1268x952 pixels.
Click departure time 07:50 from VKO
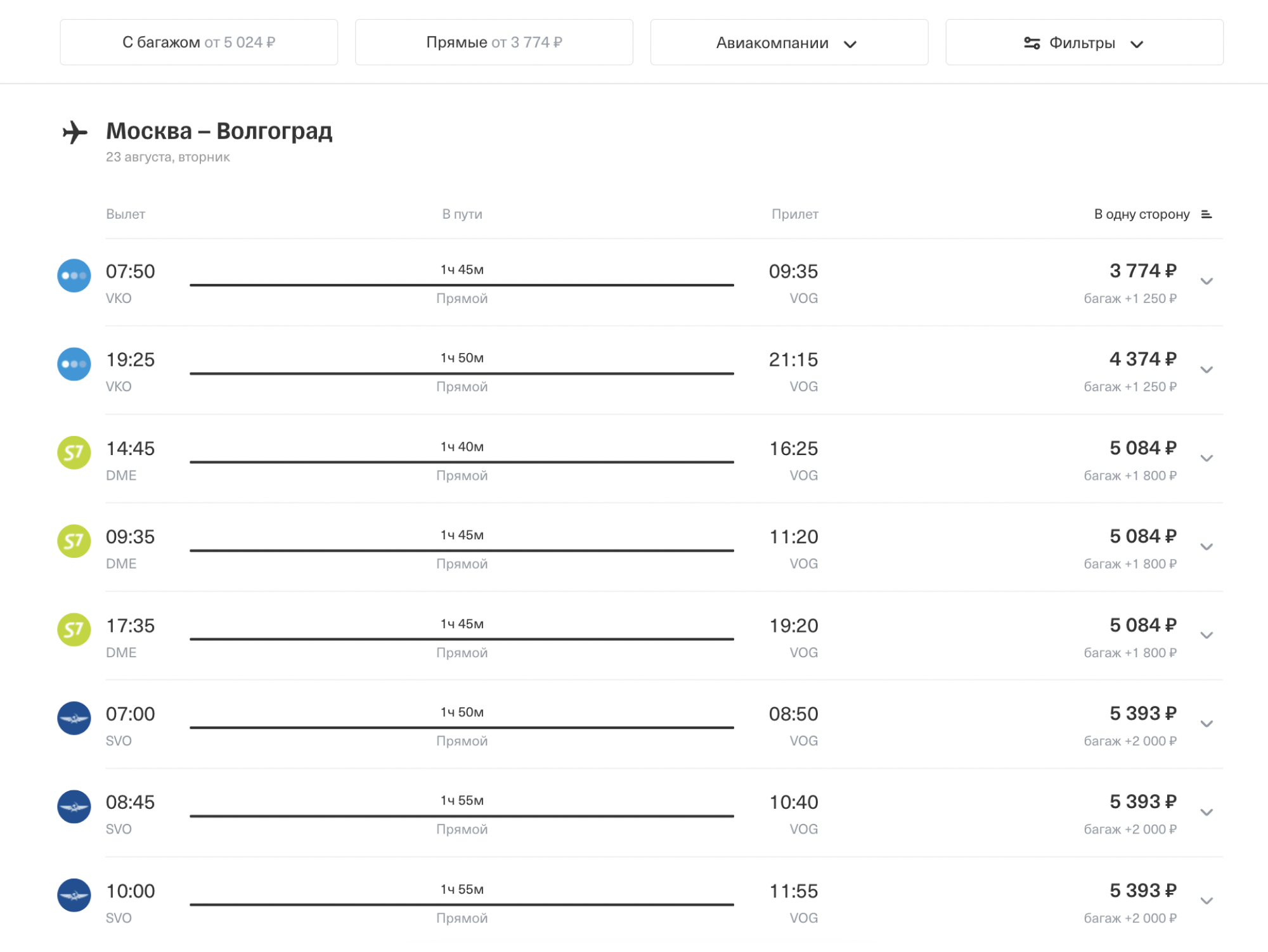click(x=130, y=271)
